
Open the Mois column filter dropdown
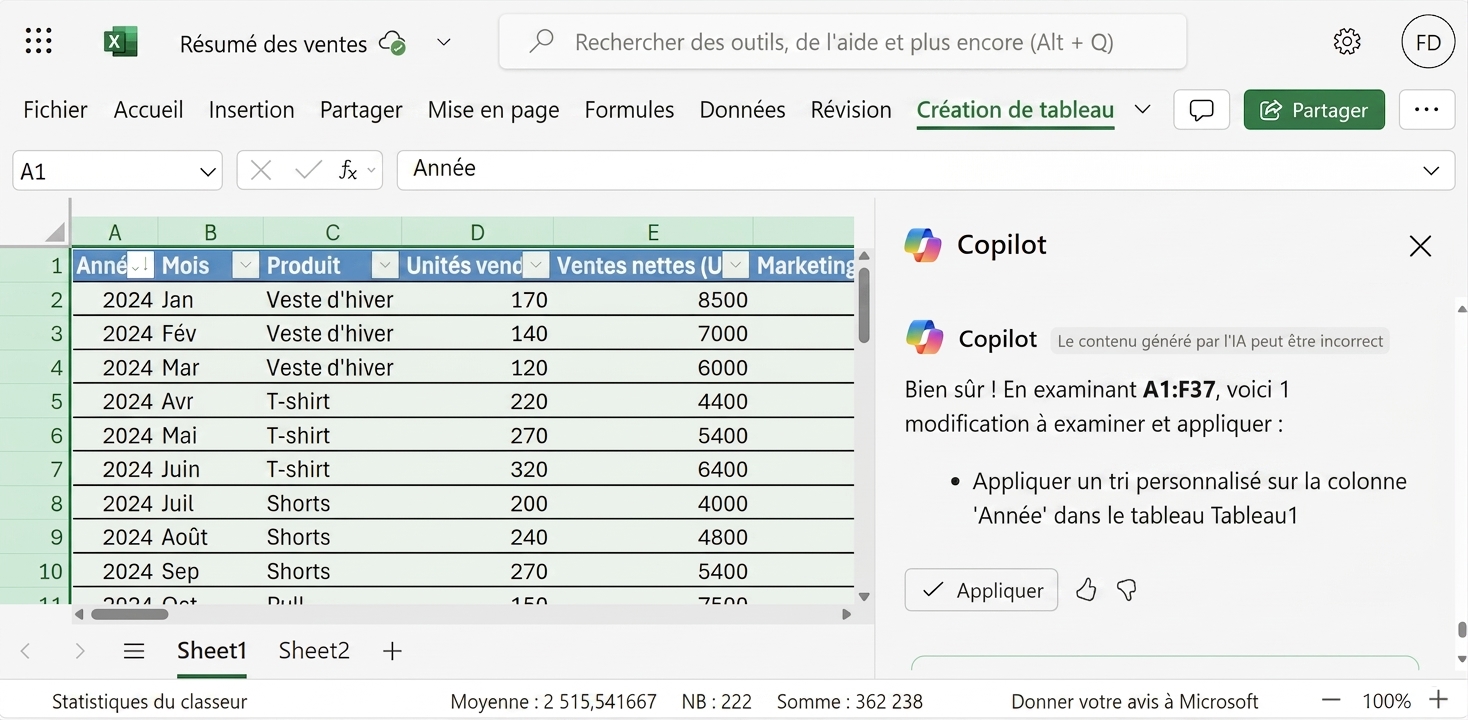point(245,265)
